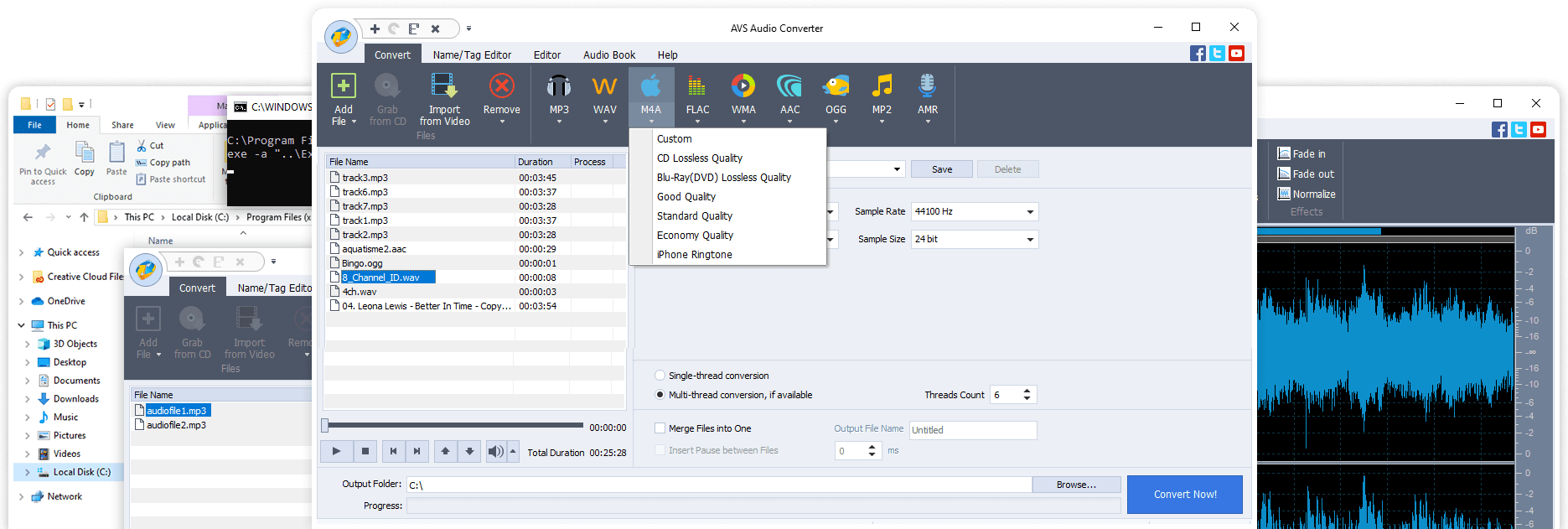Click Copy path in Explorer ribbon

click(163, 163)
